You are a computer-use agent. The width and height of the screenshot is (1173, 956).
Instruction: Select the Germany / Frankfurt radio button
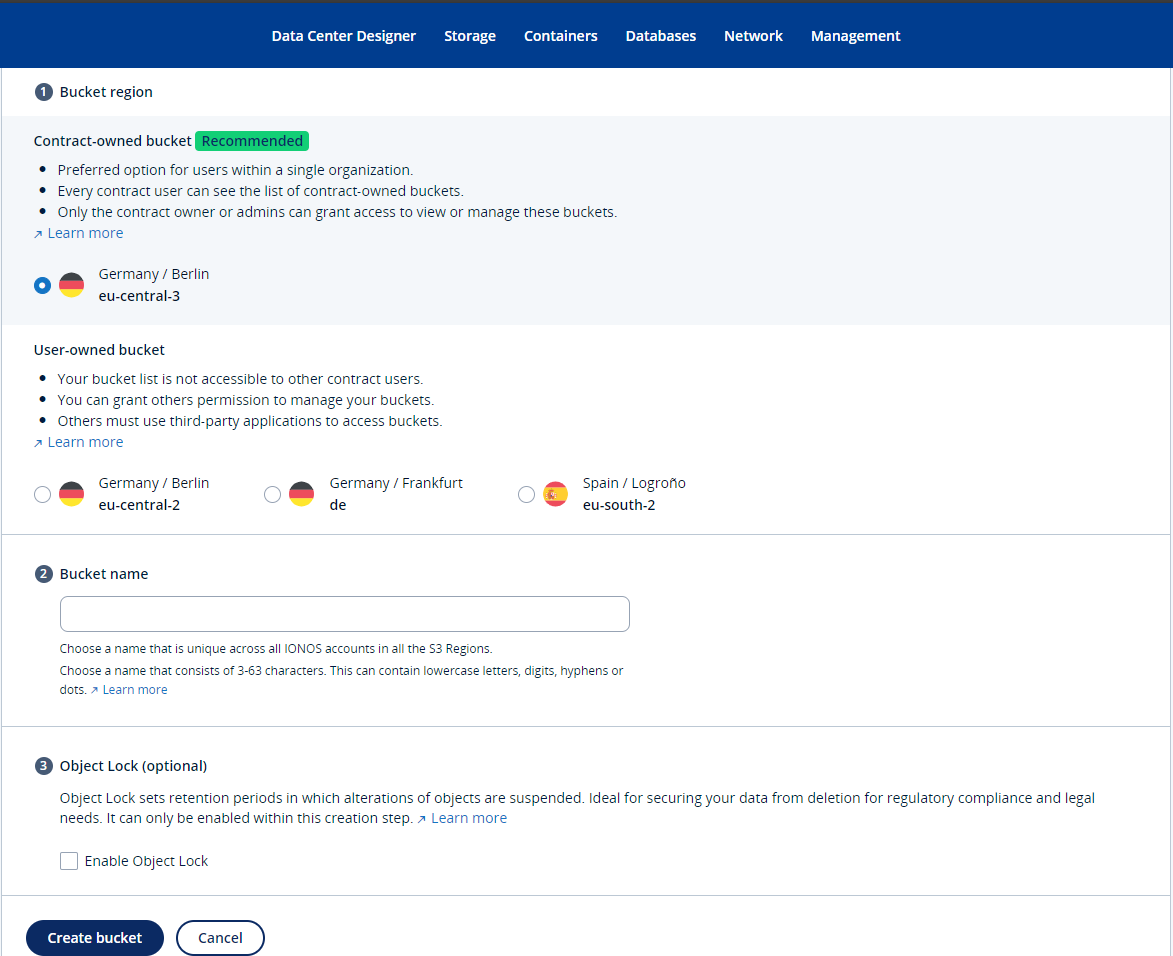(272, 493)
